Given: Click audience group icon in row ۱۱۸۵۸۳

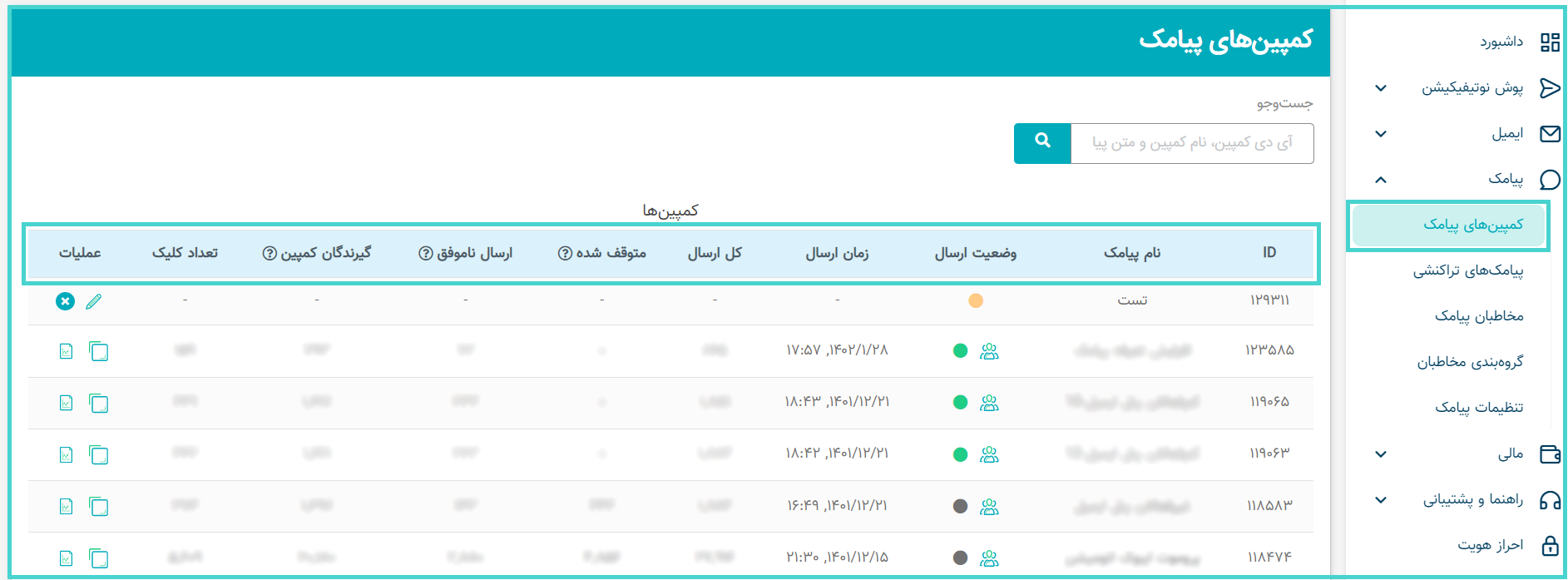Looking at the screenshot, I should (989, 507).
